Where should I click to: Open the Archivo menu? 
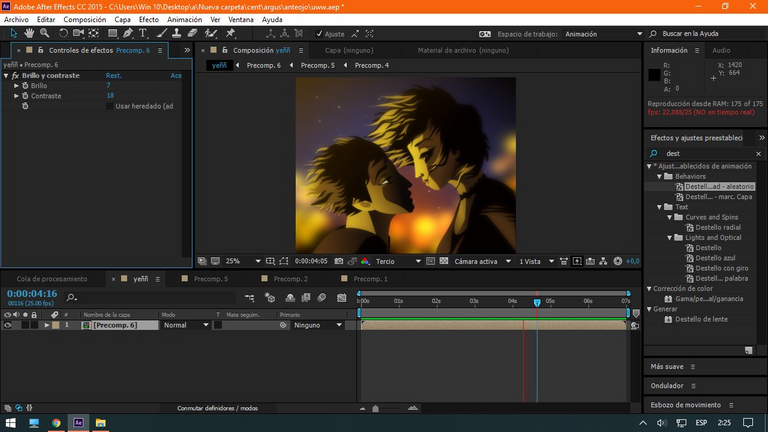(16, 20)
